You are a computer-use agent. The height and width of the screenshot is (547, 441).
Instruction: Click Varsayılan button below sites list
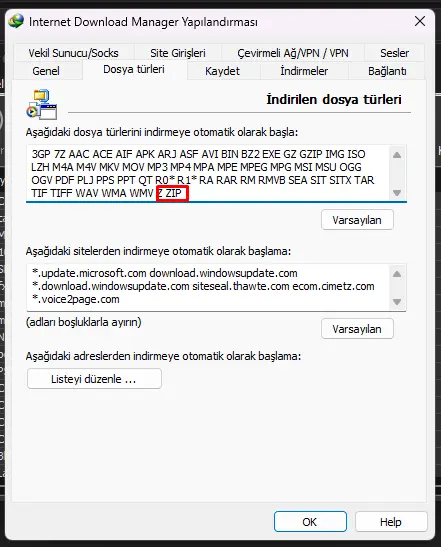pyautogui.click(x=357, y=329)
